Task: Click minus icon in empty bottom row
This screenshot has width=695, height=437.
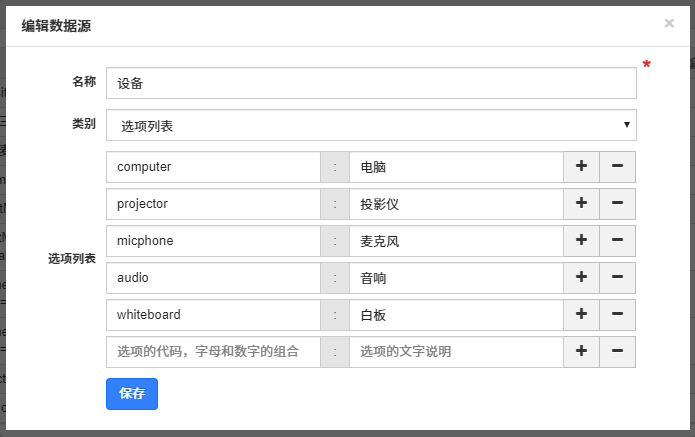Action: pyautogui.click(x=617, y=352)
